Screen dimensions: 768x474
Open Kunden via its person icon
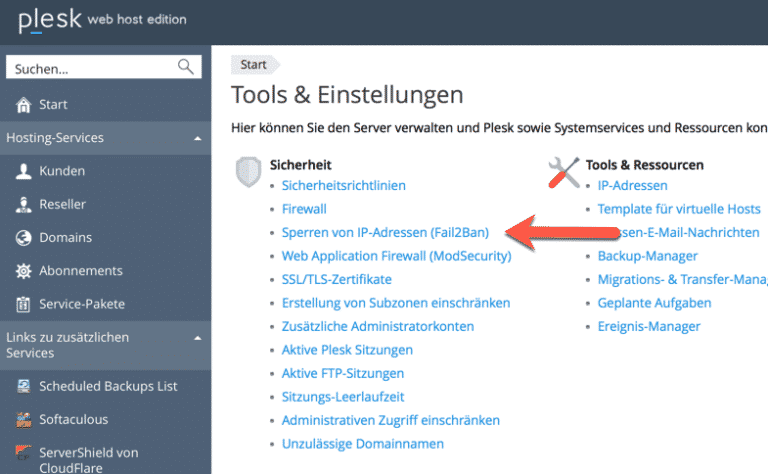(23, 172)
